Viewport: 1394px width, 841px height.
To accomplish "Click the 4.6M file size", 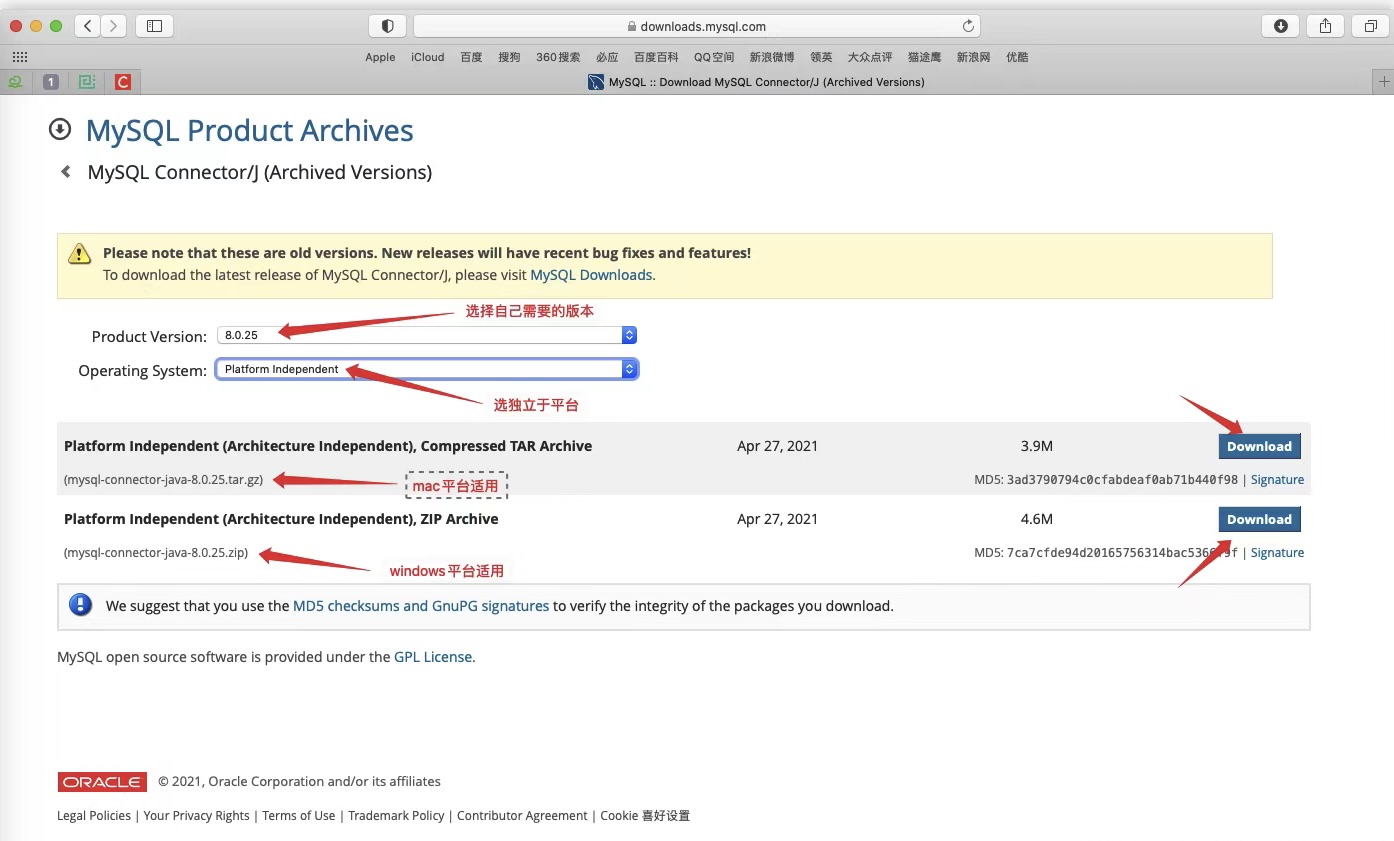I will [1037, 519].
